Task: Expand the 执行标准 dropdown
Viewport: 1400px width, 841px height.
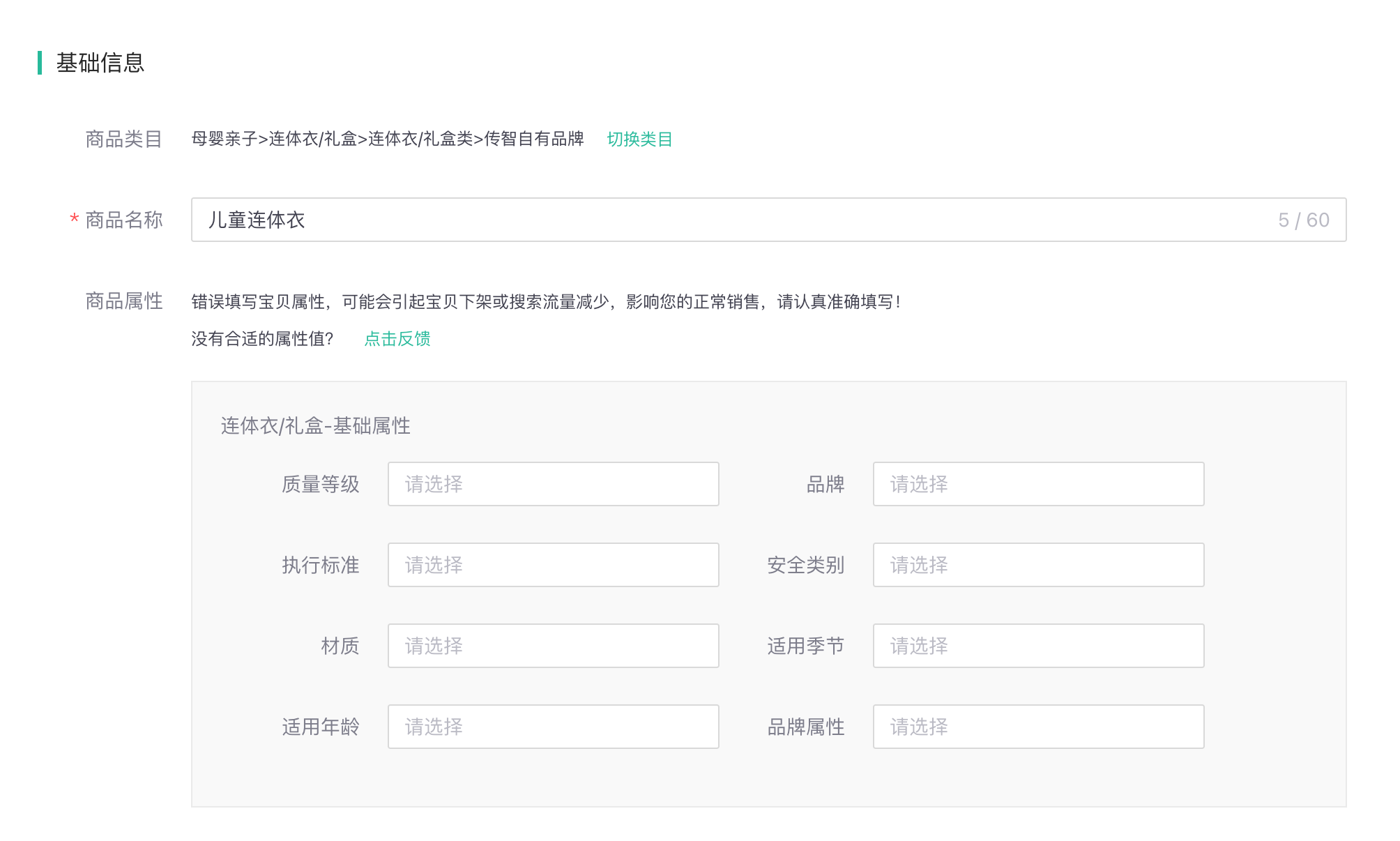Action: [x=553, y=565]
